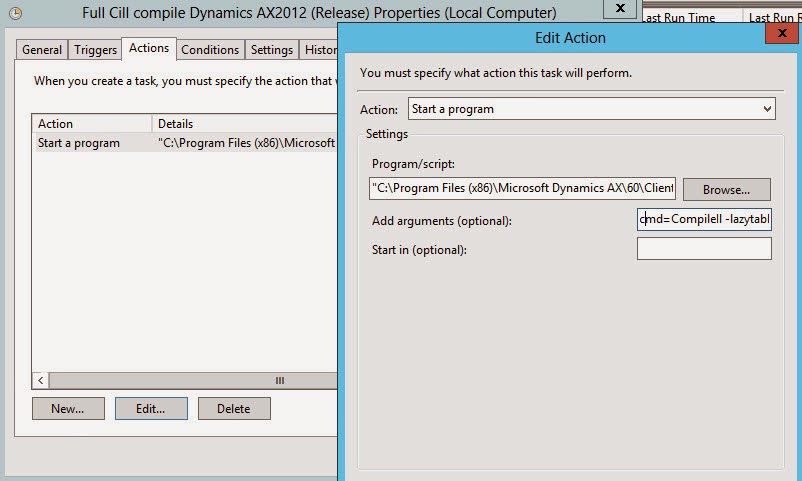Click the Edit... action button

point(151,408)
